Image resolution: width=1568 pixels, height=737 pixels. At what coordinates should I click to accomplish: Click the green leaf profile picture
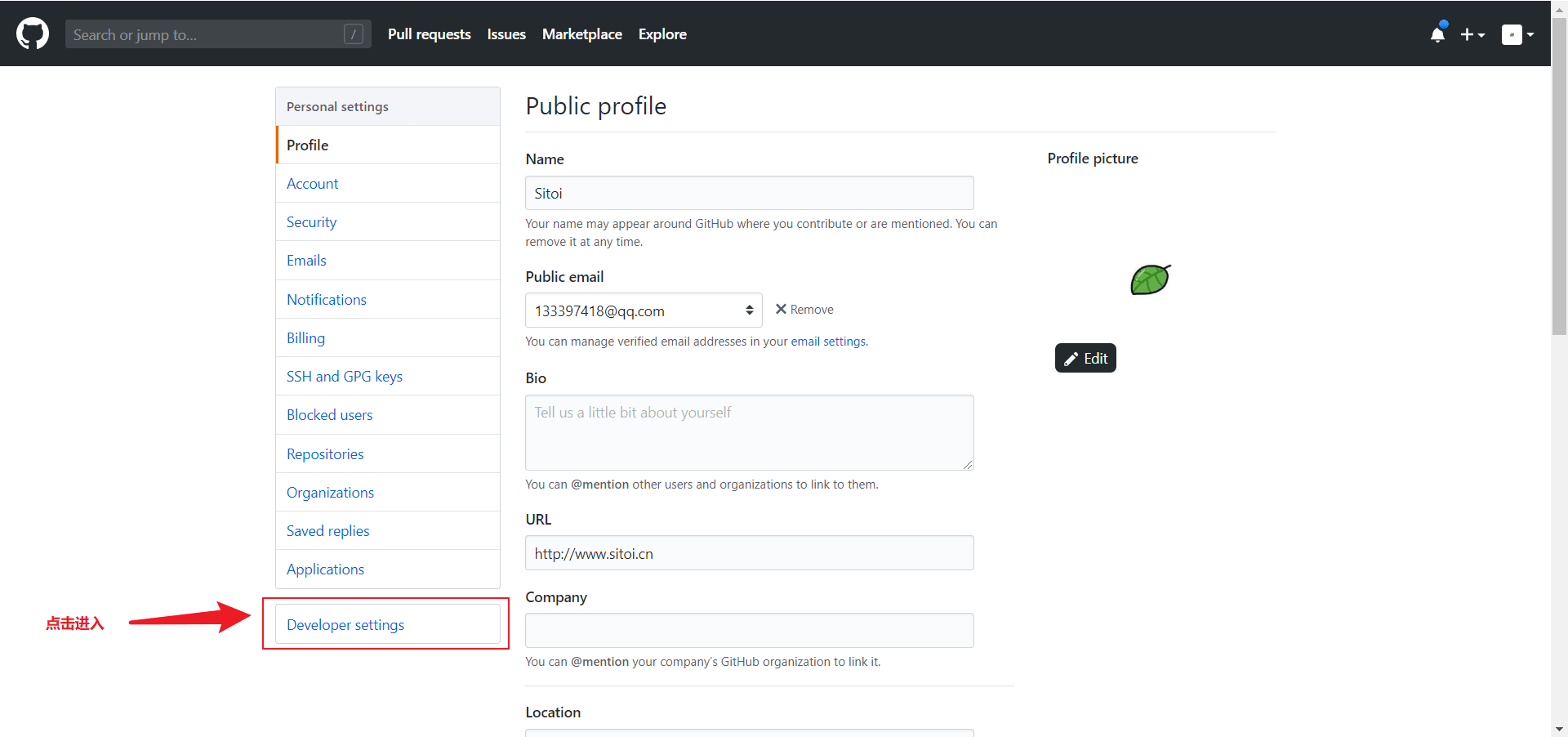[1150, 279]
